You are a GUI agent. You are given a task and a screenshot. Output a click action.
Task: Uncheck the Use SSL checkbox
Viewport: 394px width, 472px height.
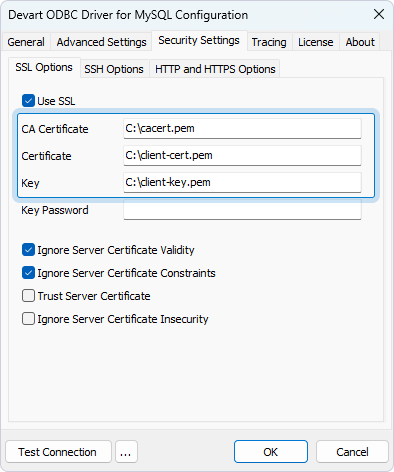pyautogui.click(x=28, y=101)
